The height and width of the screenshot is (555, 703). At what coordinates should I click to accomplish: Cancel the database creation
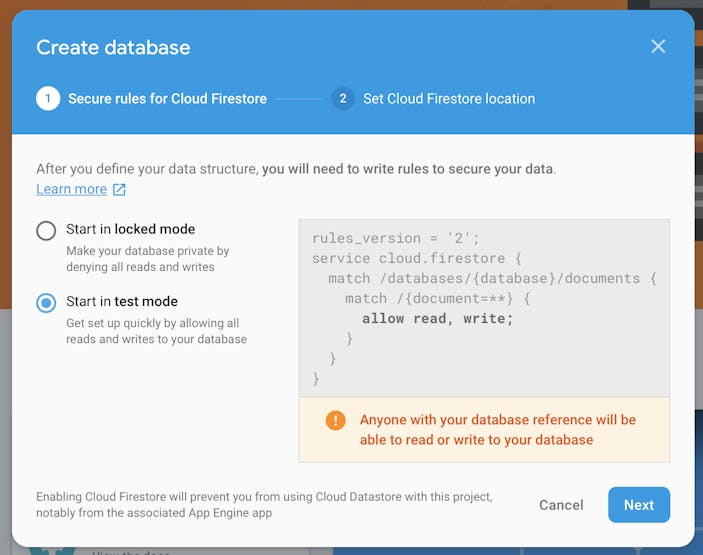pos(561,505)
